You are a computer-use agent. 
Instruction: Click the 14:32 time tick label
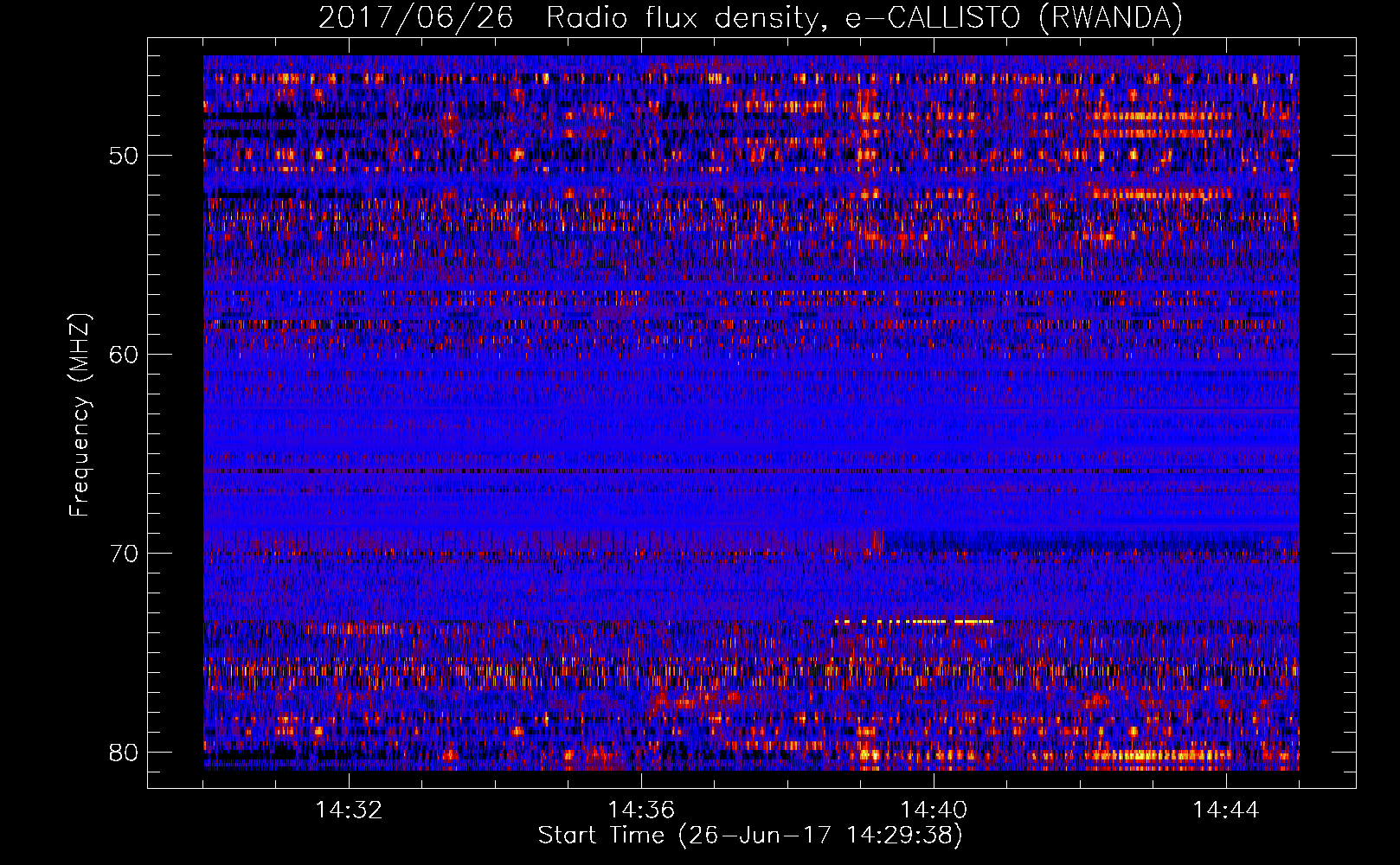[x=349, y=810]
